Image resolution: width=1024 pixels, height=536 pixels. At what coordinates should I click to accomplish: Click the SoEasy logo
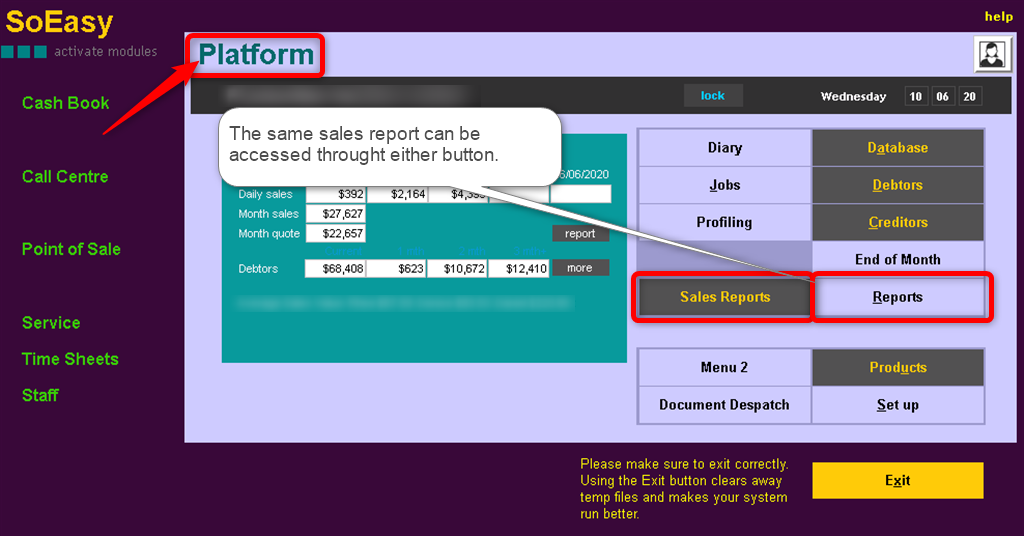click(x=59, y=22)
